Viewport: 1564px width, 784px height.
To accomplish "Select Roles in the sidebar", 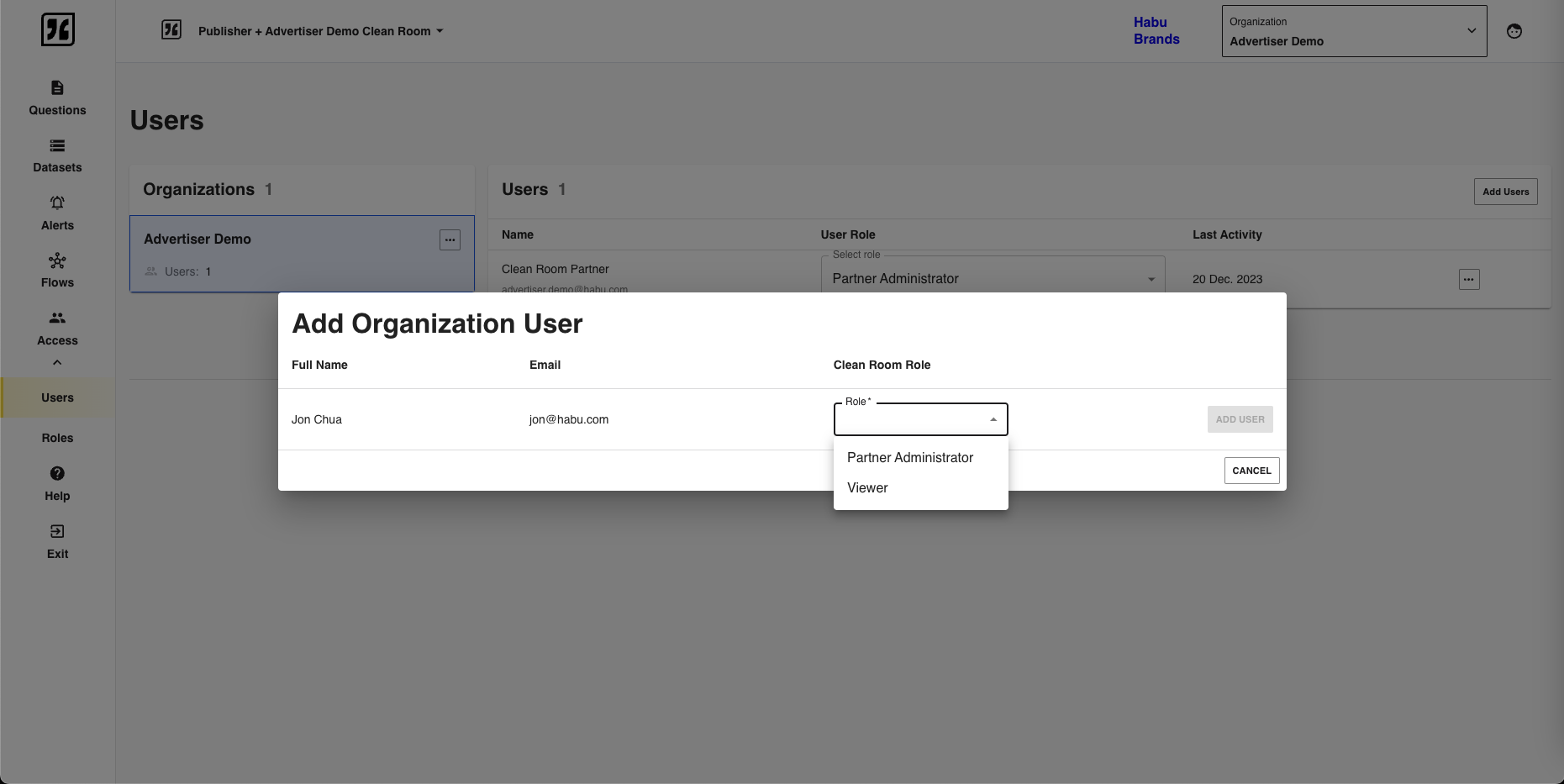I will point(57,438).
